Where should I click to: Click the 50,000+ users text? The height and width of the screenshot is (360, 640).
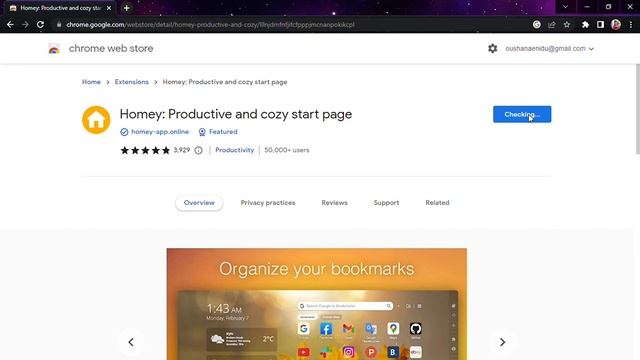coord(287,150)
